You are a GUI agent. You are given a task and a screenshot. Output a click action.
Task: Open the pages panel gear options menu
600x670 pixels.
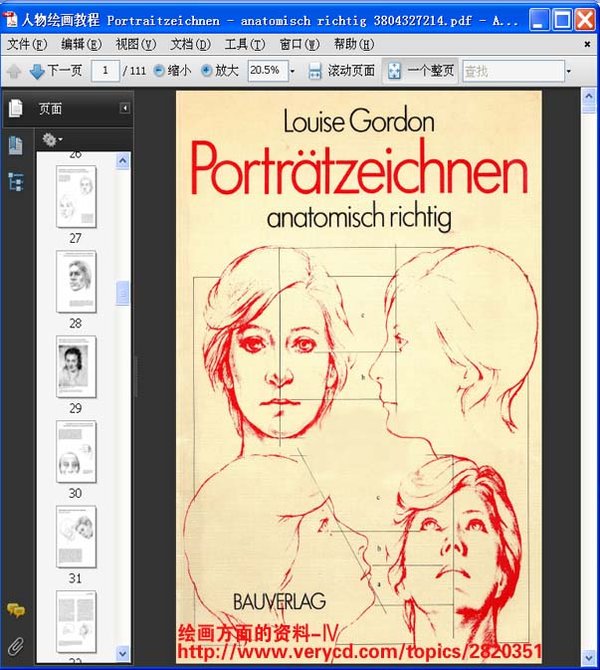tap(51, 140)
